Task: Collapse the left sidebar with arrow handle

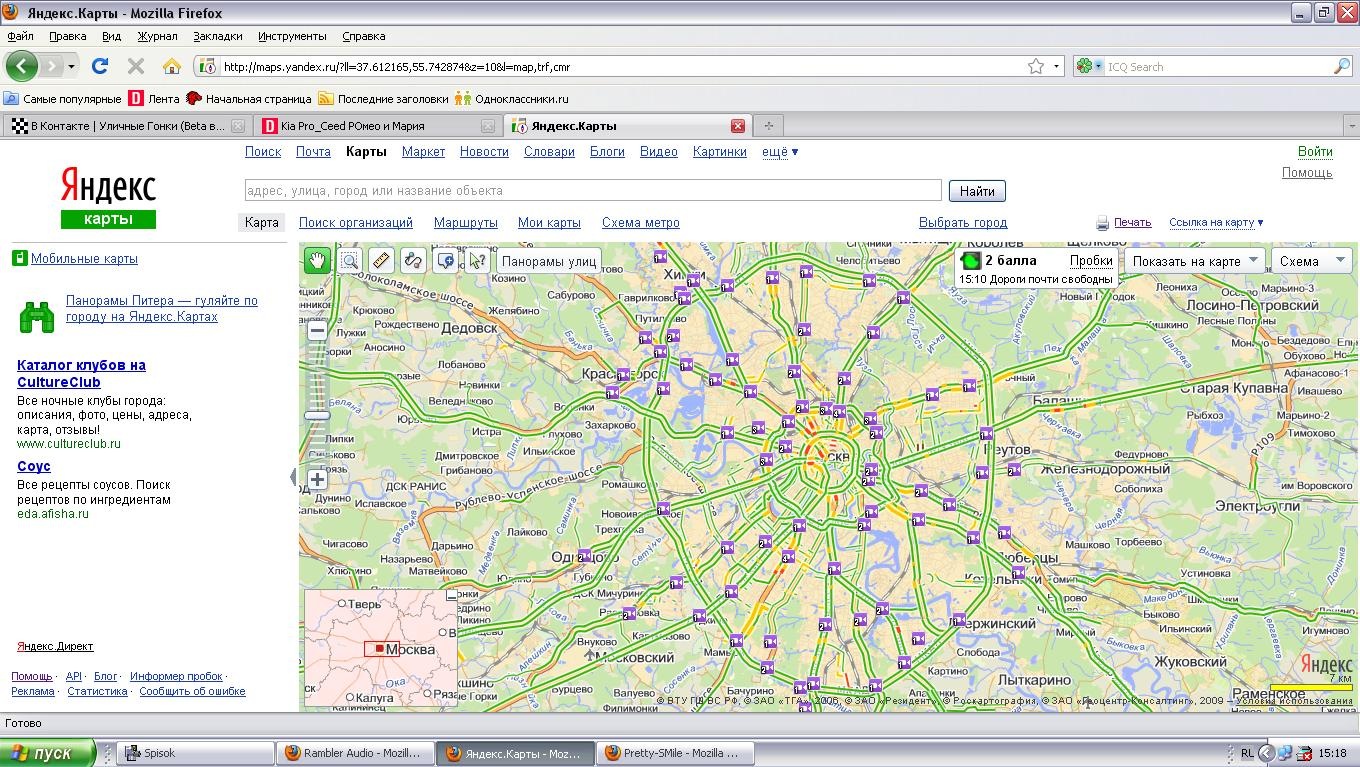Action: (294, 477)
